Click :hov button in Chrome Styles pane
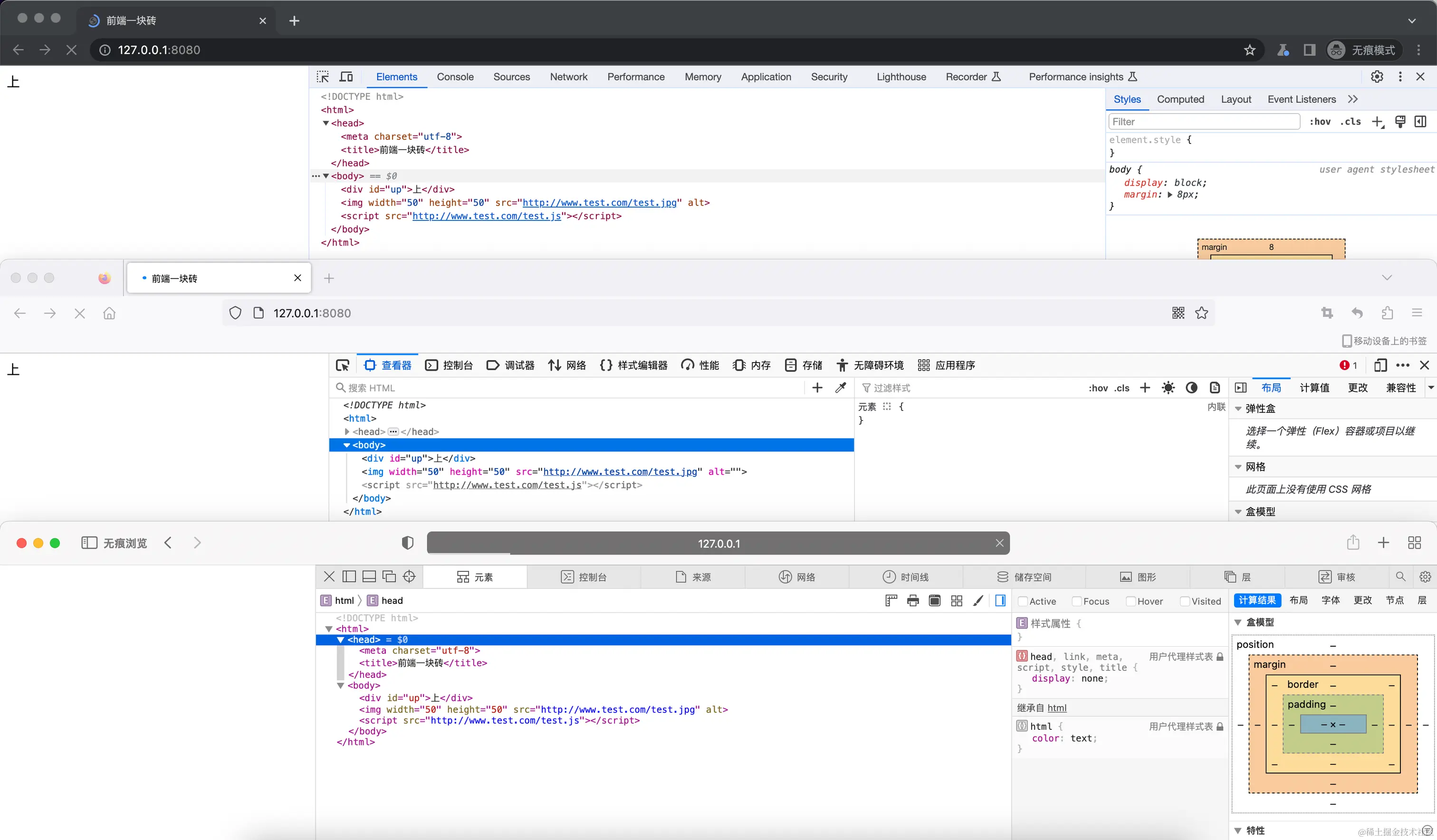Viewport: 1437px width, 840px height. click(x=1320, y=122)
